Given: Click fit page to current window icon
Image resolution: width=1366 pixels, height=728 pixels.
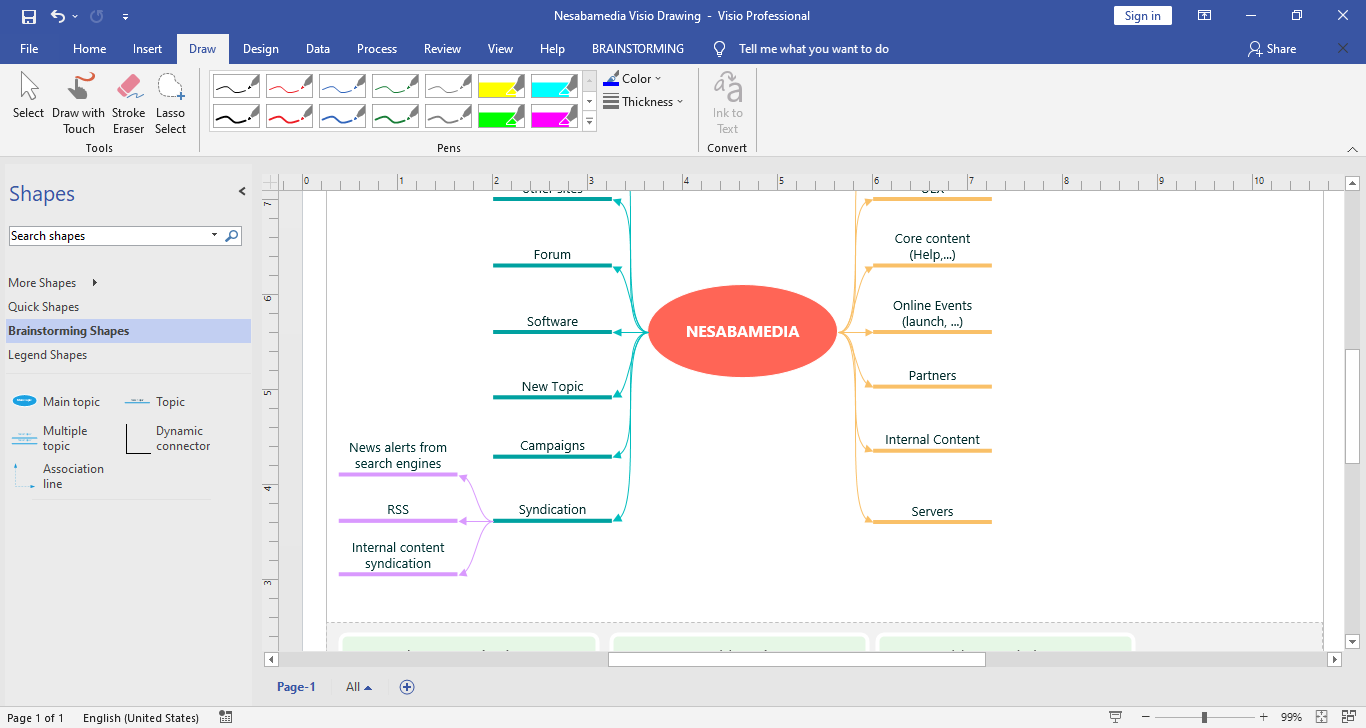Looking at the screenshot, I should 1321,717.
